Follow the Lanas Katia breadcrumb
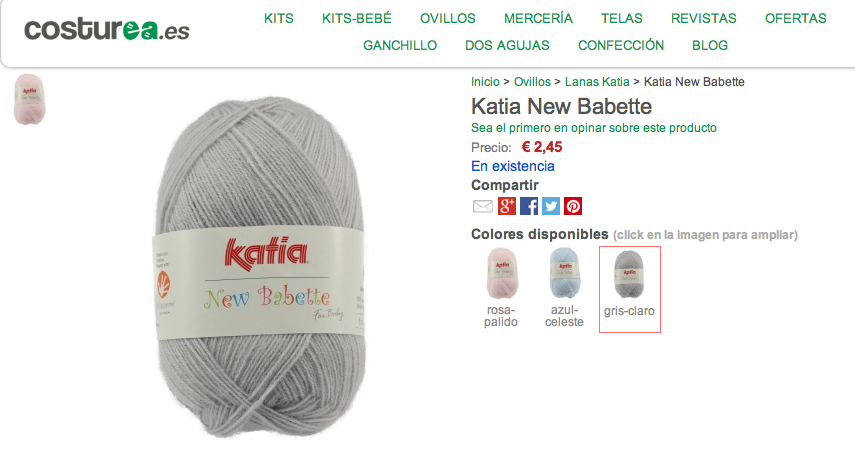 click(597, 82)
